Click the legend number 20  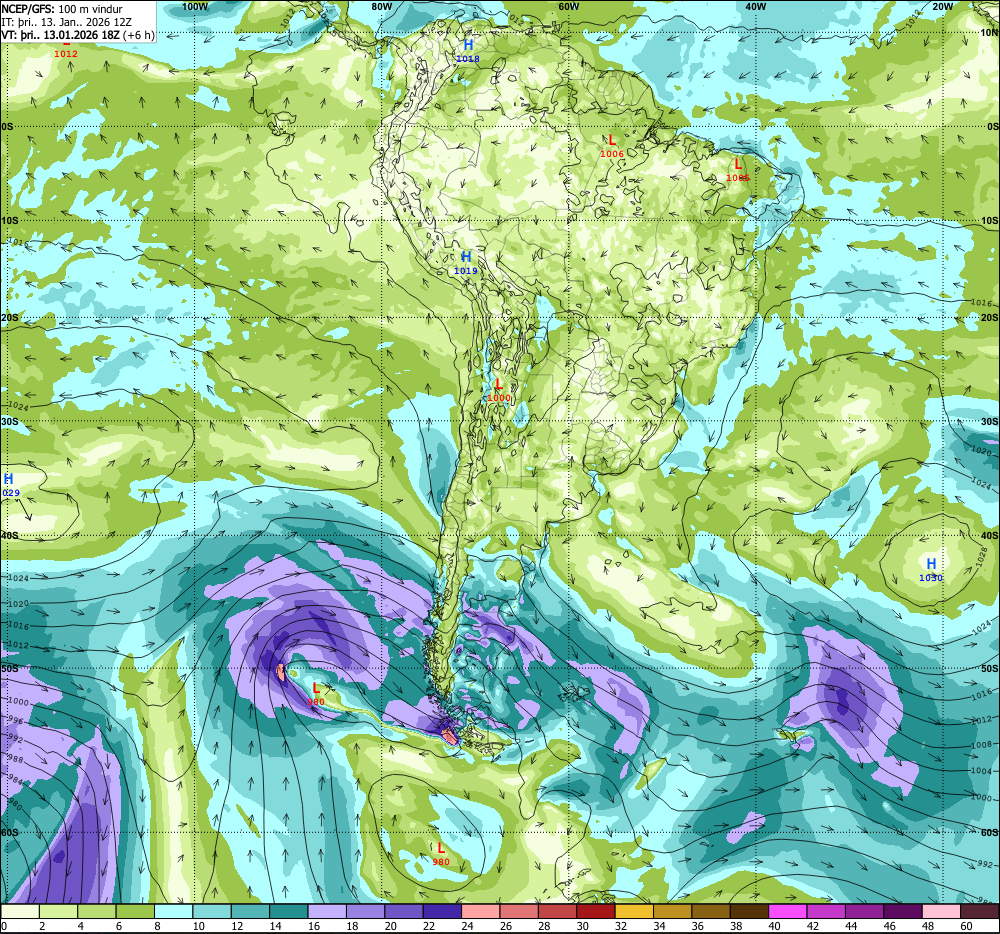pyautogui.click(x=390, y=926)
